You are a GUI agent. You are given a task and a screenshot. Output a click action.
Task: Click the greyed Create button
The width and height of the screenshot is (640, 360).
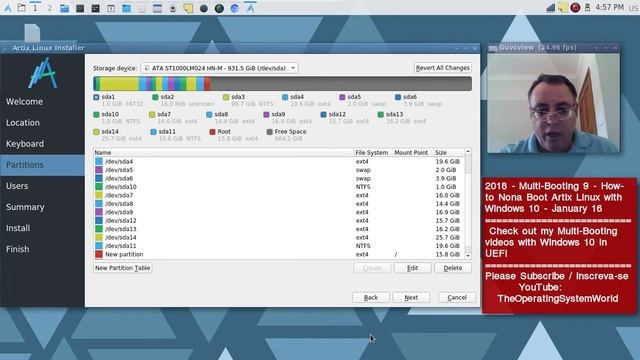pos(372,268)
